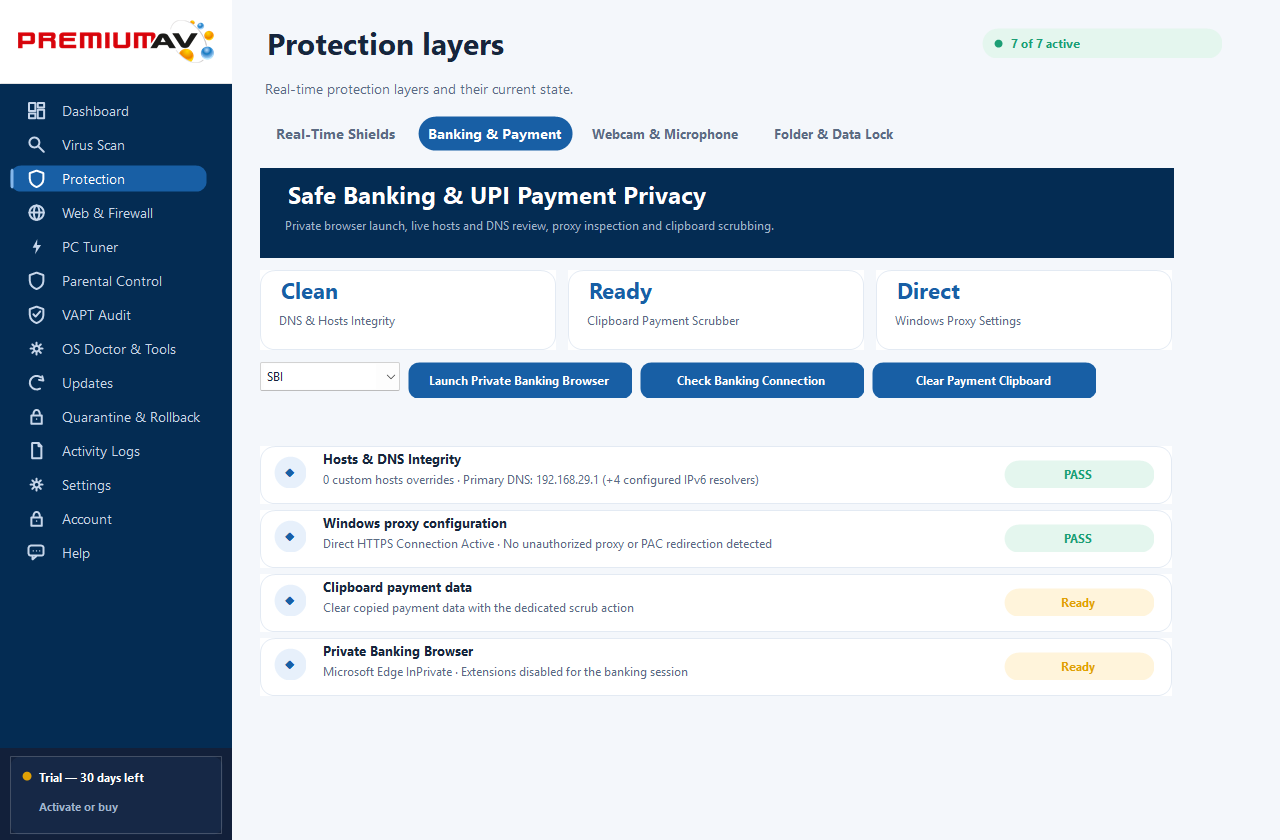Click diamond icon beside Windows proxy configuration
This screenshot has height=840, width=1280.
[x=290, y=537]
